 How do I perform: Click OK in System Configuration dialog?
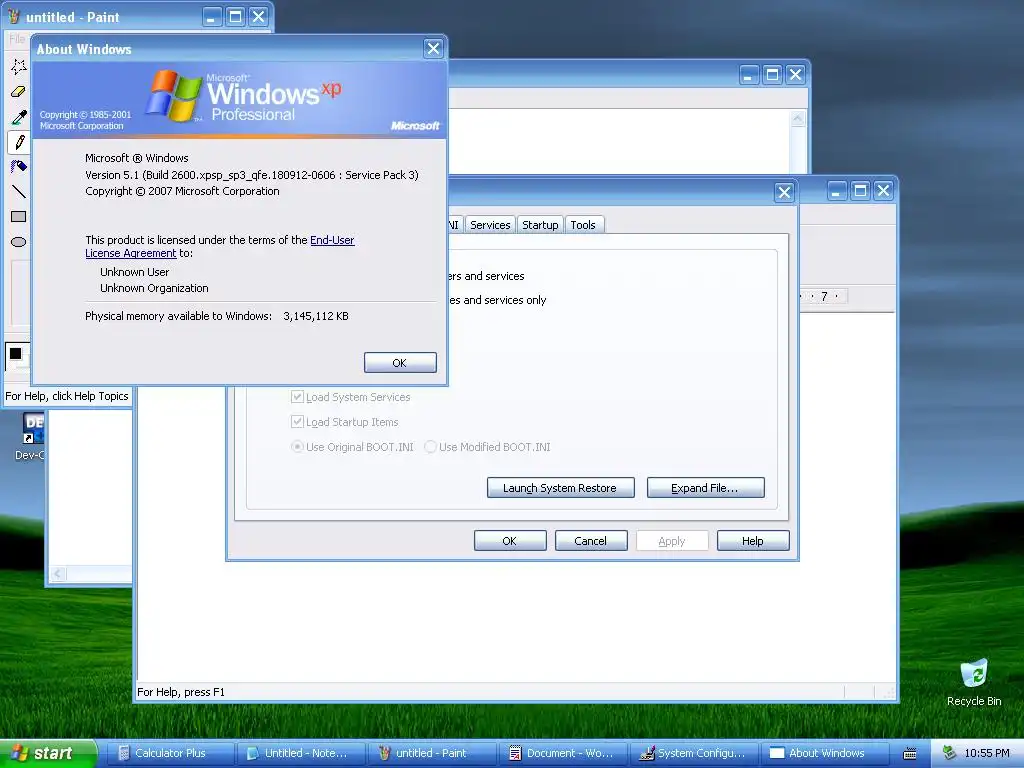509,541
